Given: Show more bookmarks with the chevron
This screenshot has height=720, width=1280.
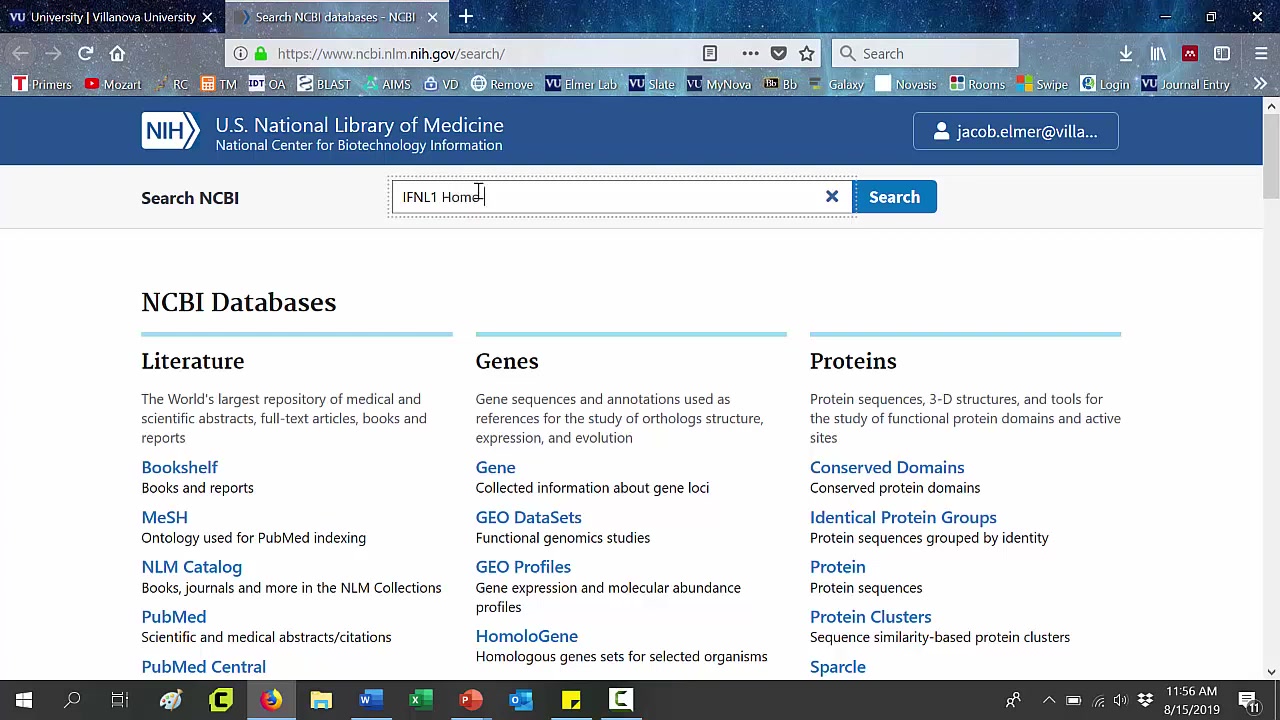Looking at the screenshot, I should (1260, 84).
